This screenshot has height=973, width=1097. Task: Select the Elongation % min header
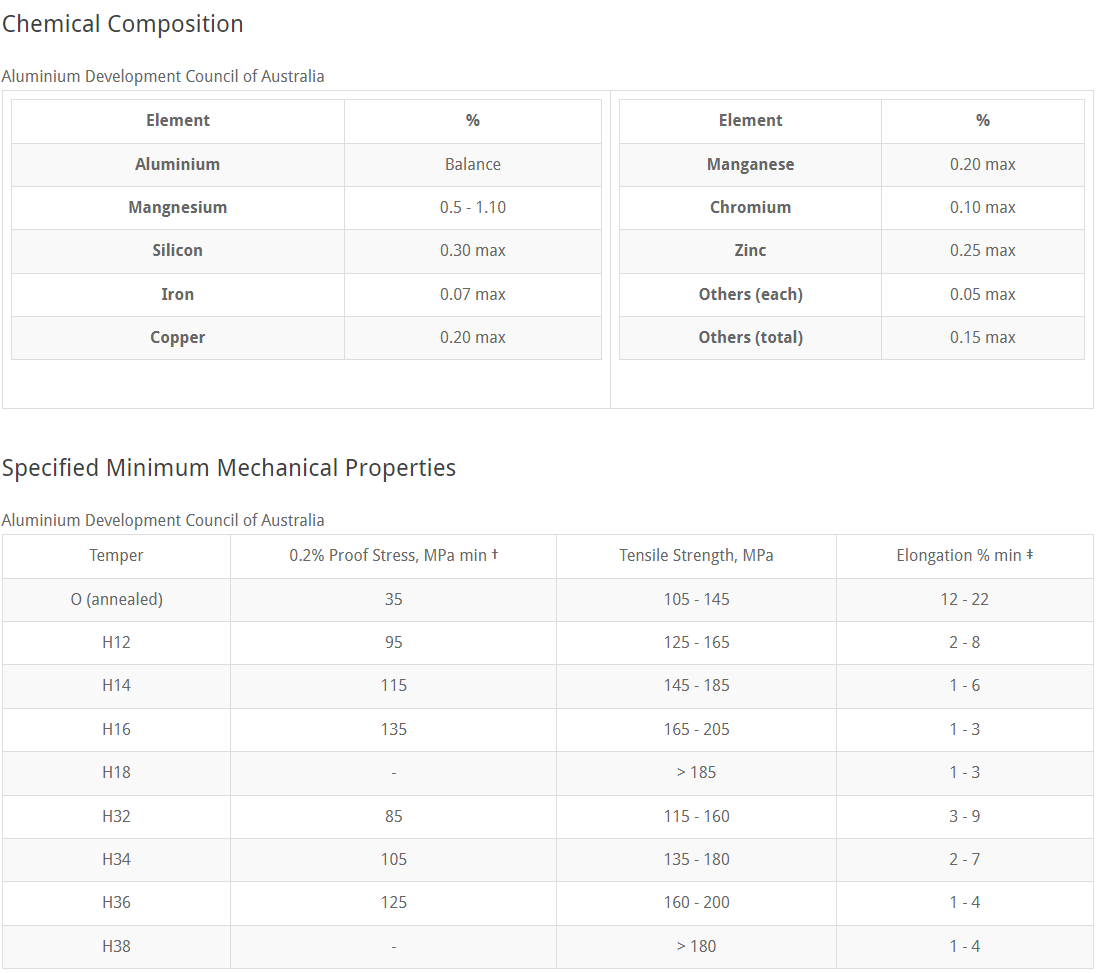964,555
